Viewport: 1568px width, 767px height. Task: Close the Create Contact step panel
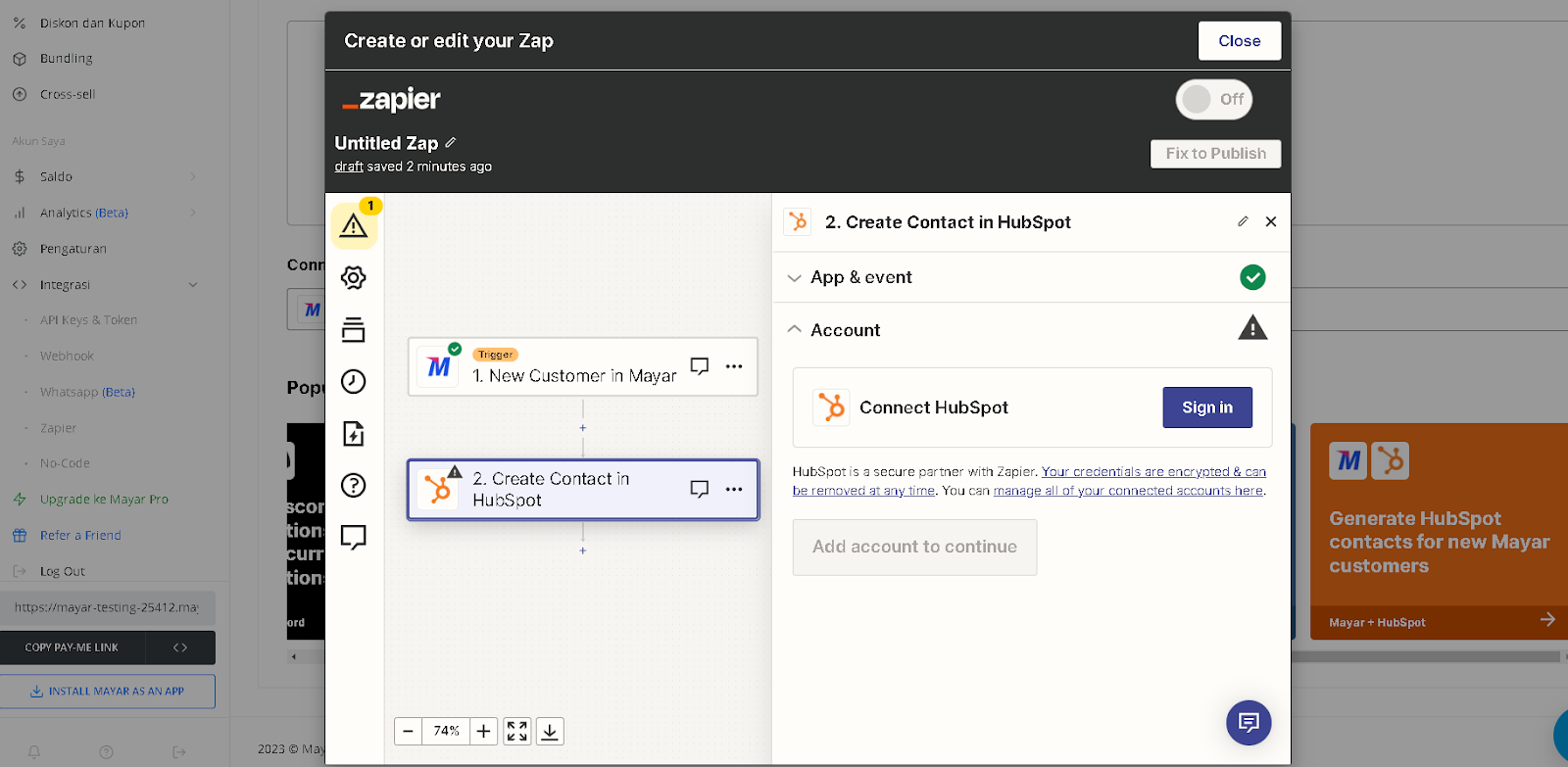[x=1271, y=222]
